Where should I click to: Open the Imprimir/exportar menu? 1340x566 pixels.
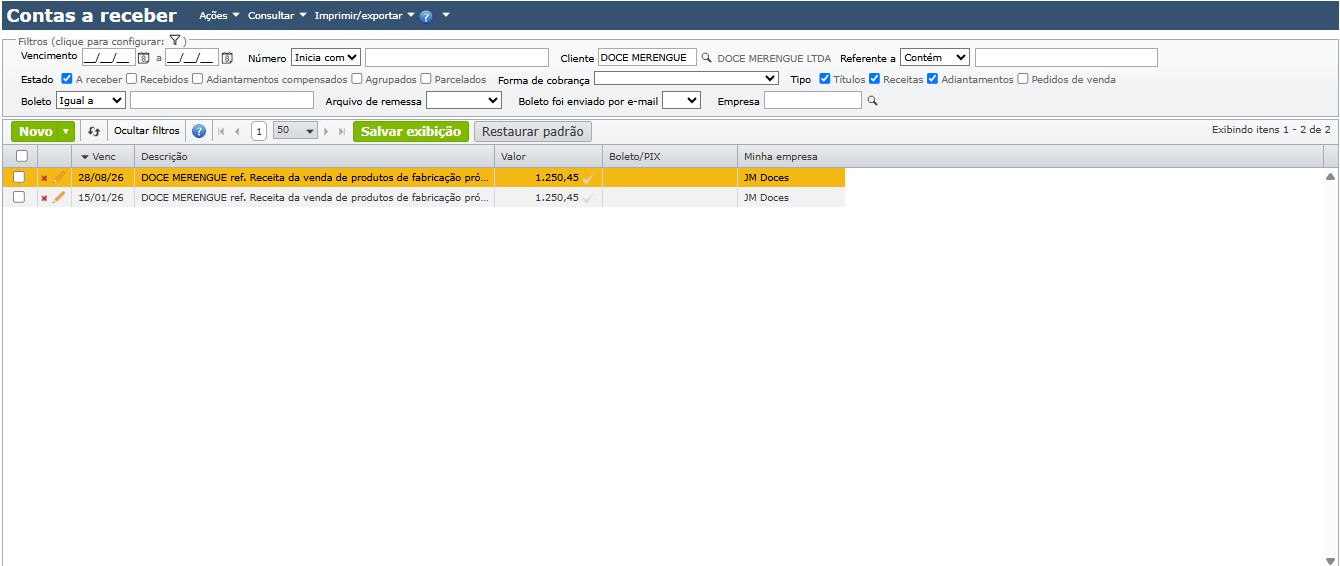tap(364, 16)
